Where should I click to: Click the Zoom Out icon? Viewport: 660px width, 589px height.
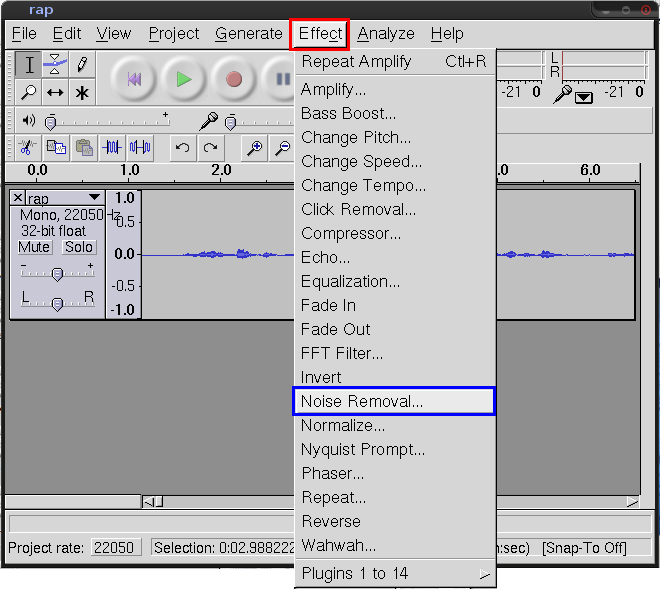[282, 147]
